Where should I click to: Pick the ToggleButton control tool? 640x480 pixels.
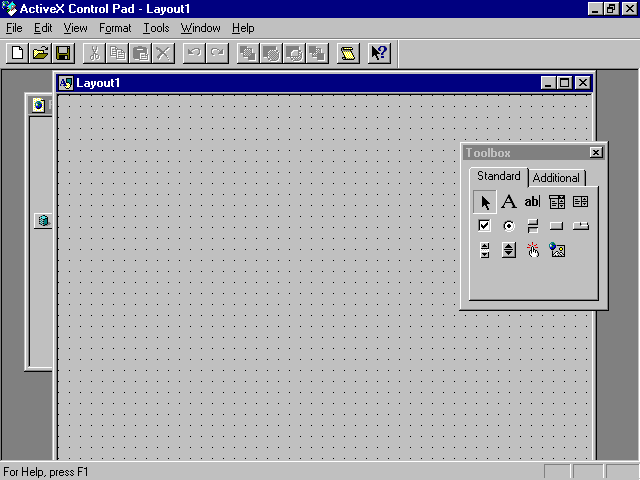click(x=532, y=226)
